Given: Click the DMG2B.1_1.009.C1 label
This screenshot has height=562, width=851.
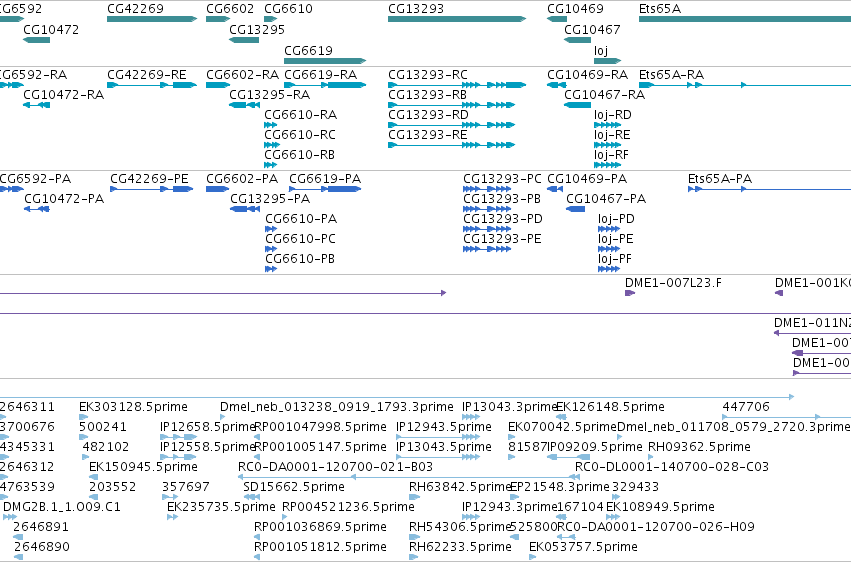Looking at the screenshot, I should coord(62,507).
